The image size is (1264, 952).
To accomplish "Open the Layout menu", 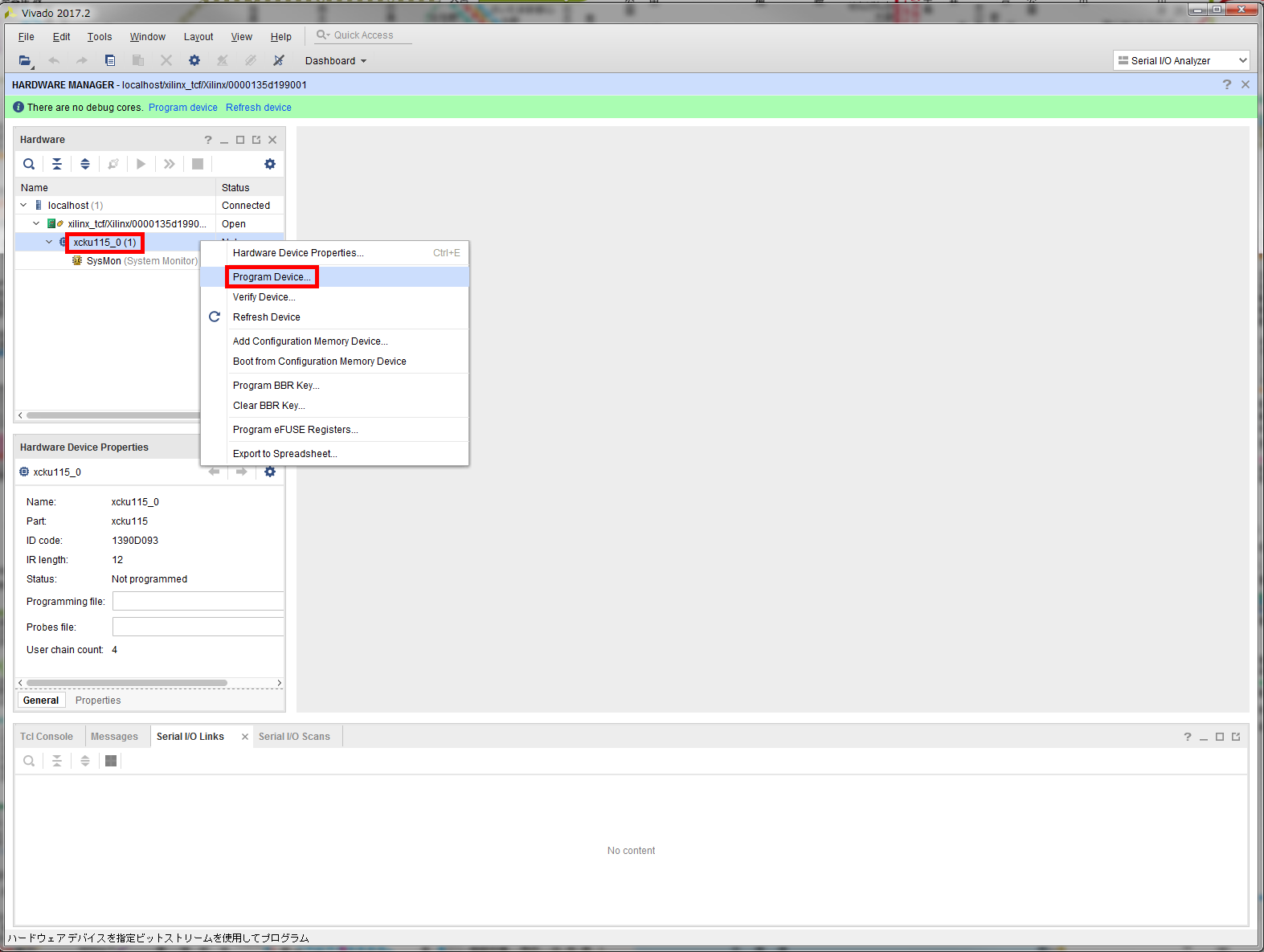I will pyautogui.click(x=198, y=37).
